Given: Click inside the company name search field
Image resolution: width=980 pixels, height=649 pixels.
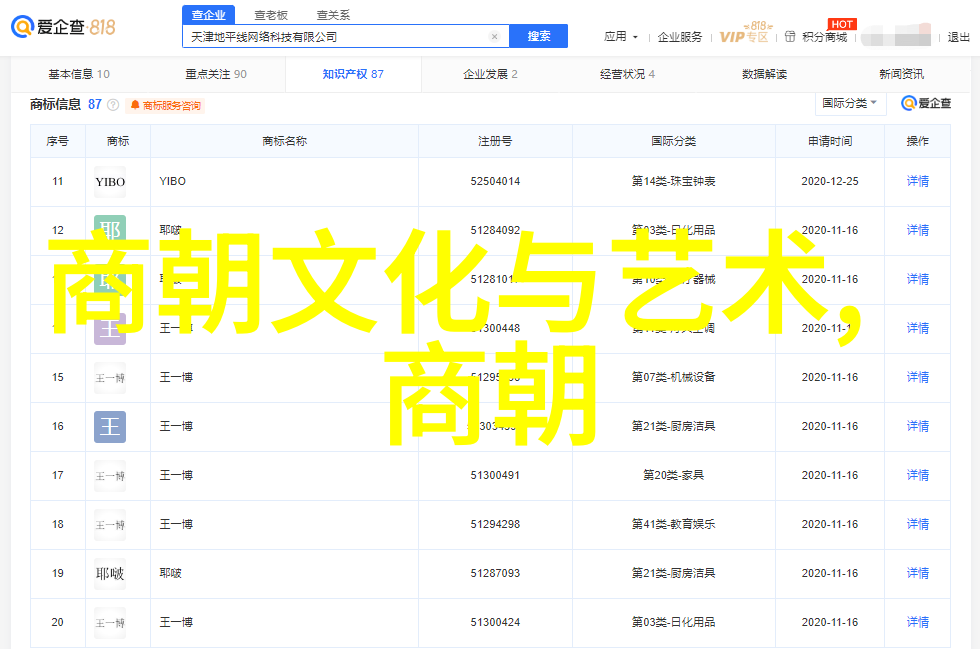Looking at the screenshot, I should point(335,37).
